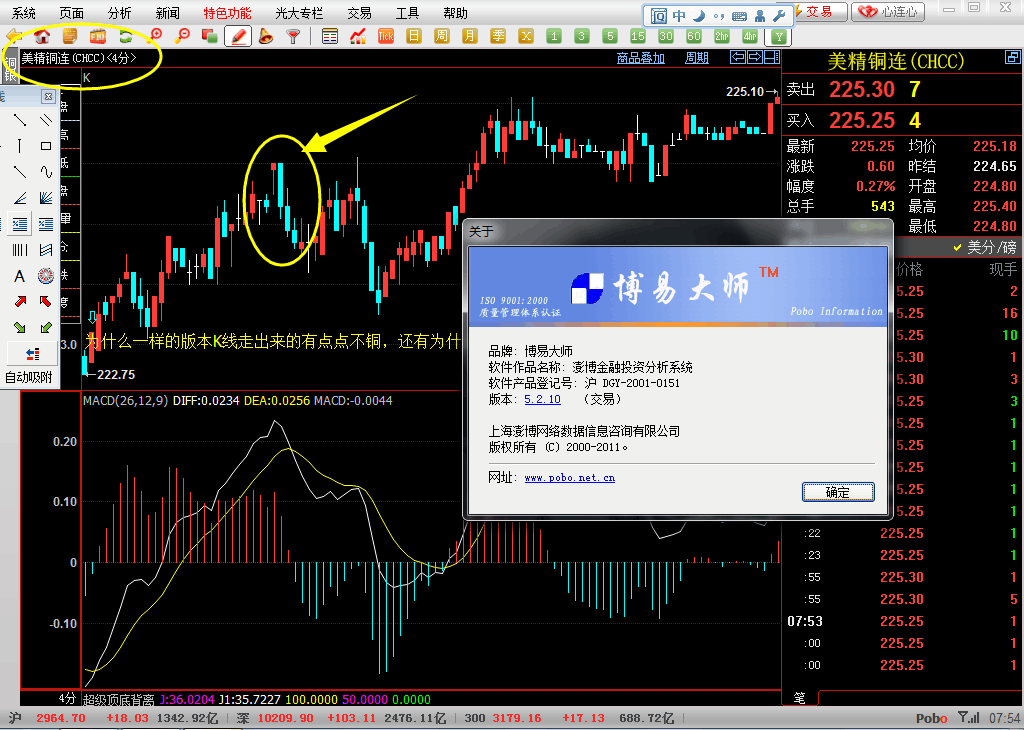
Task: Open the 周期 period selector
Action: (x=697, y=57)
